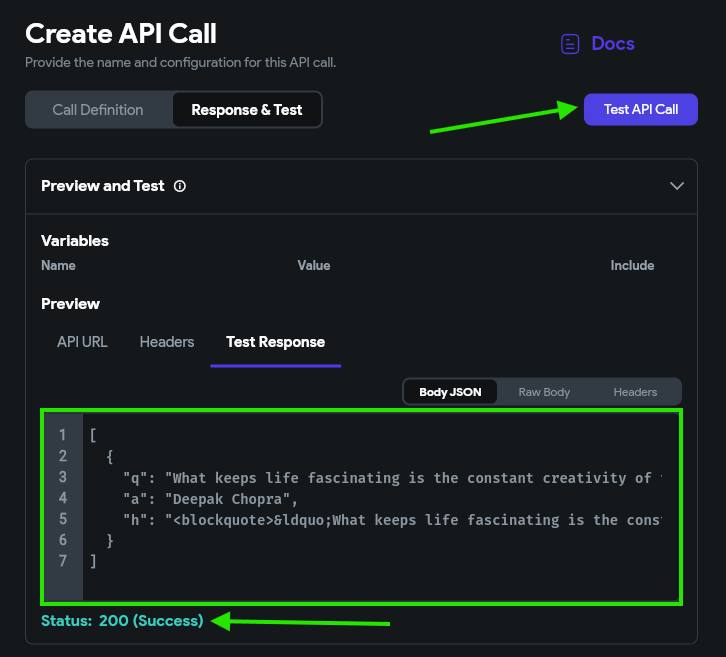This screenshot has height=657, width=726.
Task: Open the API URL preview tab
Action: coord(82,342)
